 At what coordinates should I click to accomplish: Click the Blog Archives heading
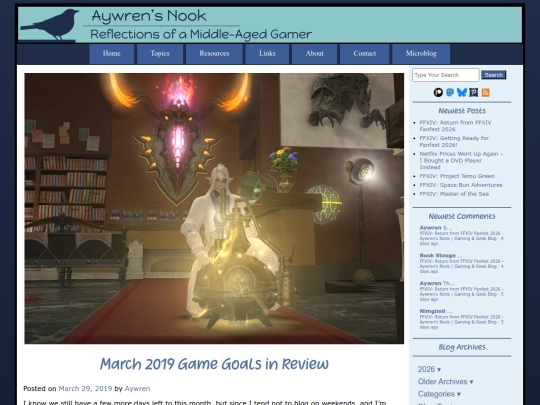(x=462, y=347)
